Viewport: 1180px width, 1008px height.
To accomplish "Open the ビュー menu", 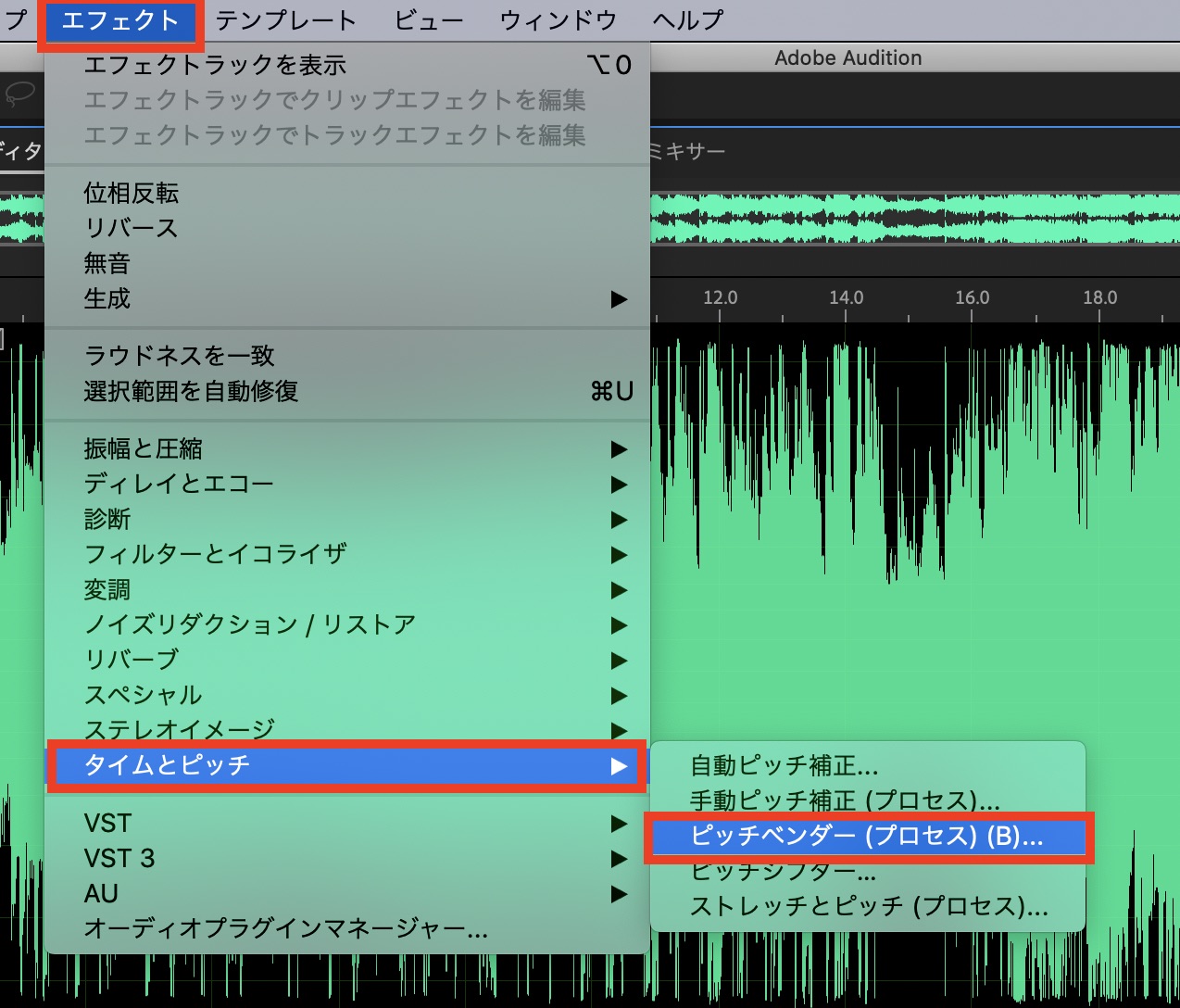I will click(429, 20).
